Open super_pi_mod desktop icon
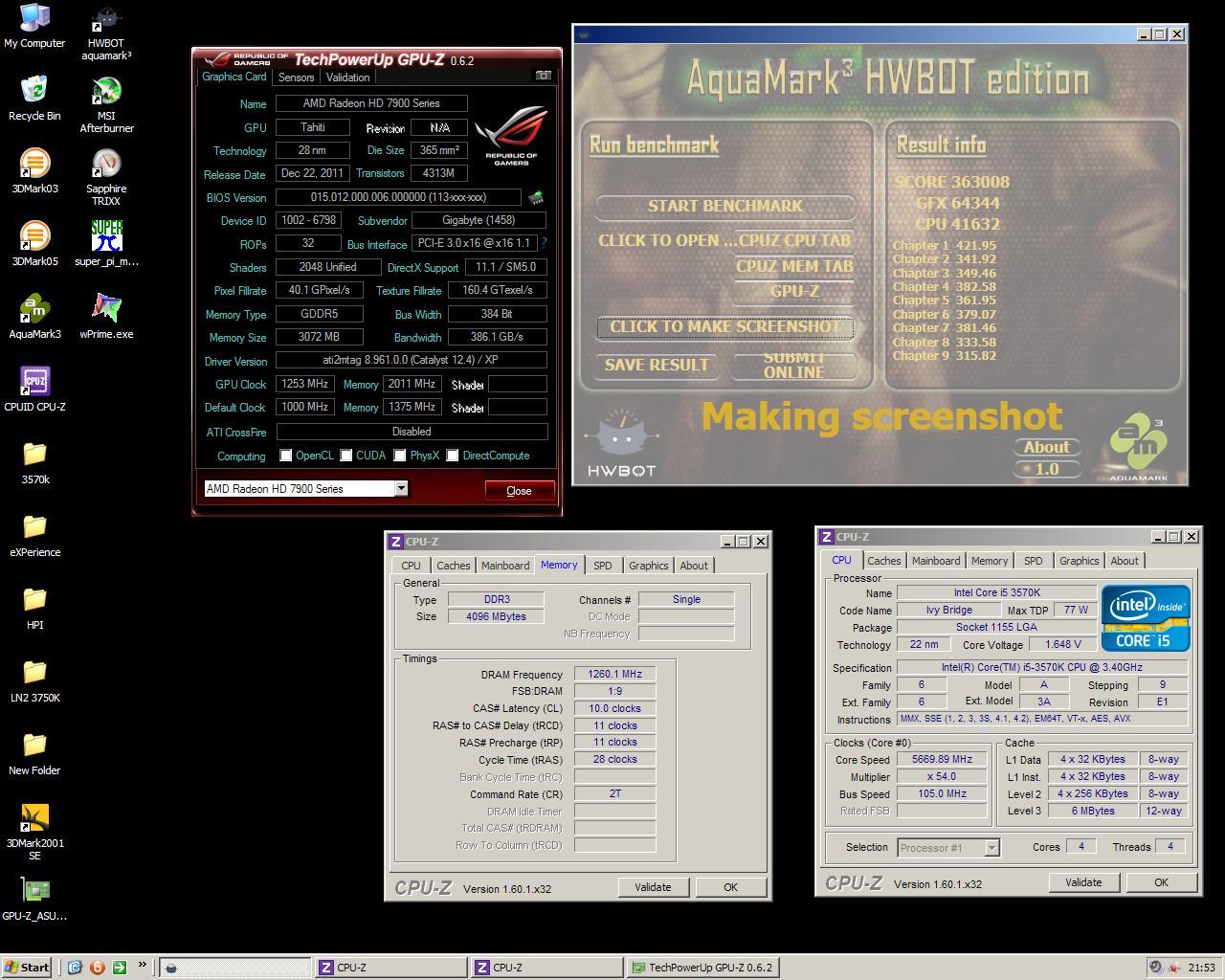This screenshot has width=1225, height=980. [x=106, y=244]
